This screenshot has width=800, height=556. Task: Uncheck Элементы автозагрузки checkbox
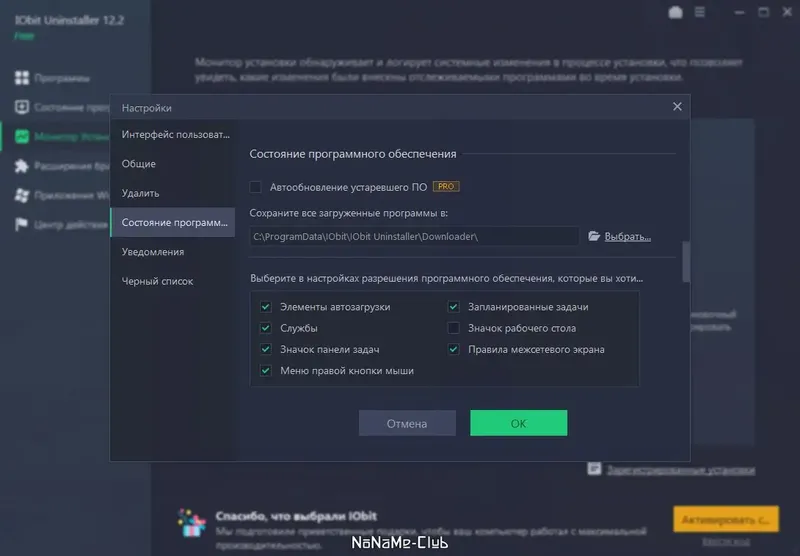[265, 307]
